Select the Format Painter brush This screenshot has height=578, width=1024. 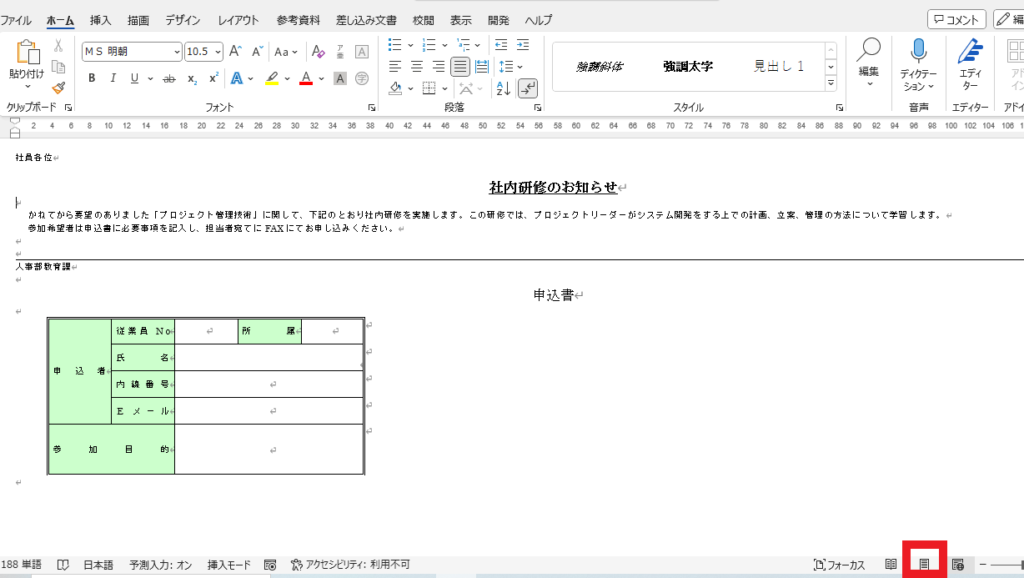pyautogui.click(x=58, y=88)
